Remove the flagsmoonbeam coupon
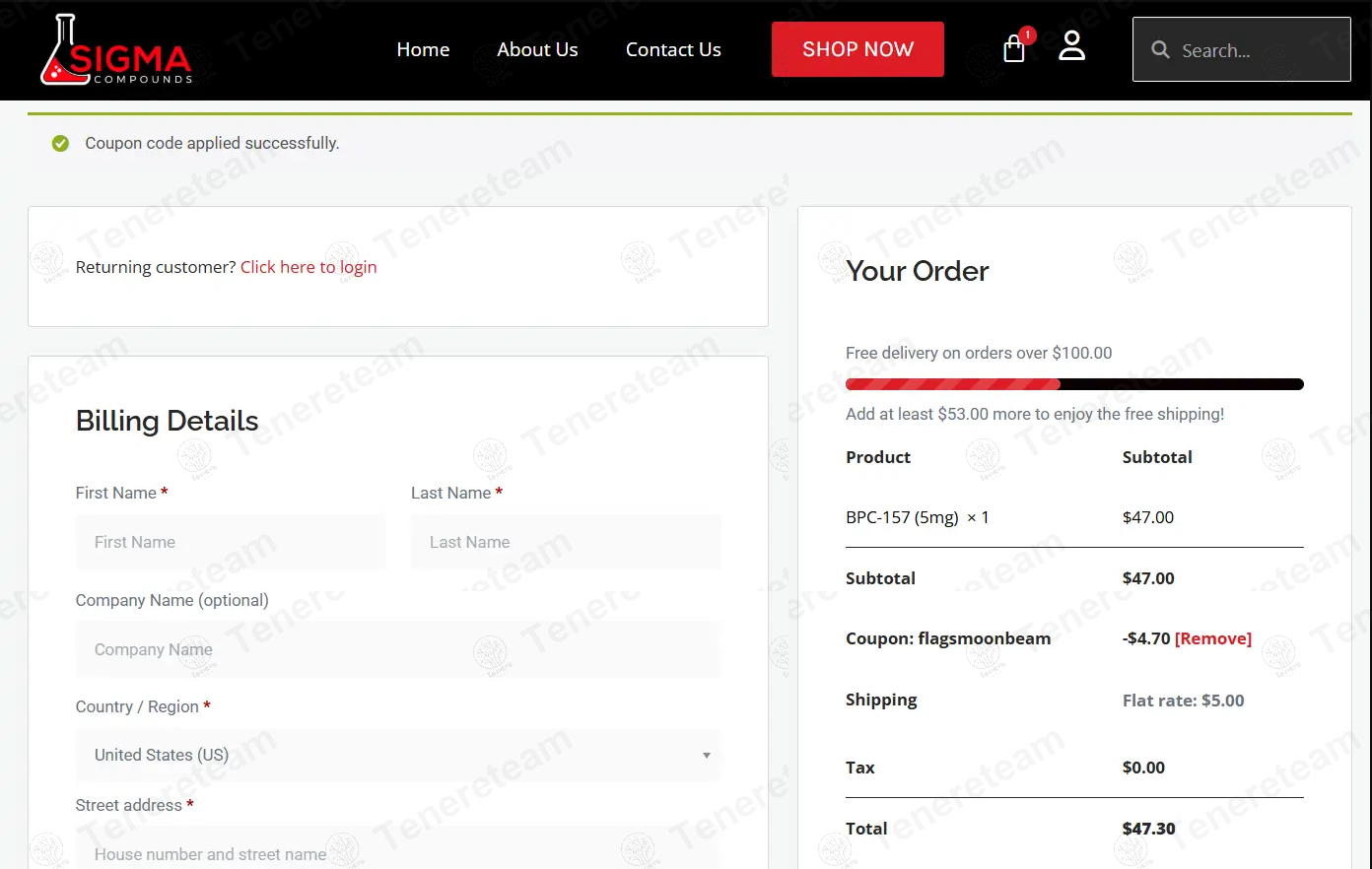 click(1213, 638)
